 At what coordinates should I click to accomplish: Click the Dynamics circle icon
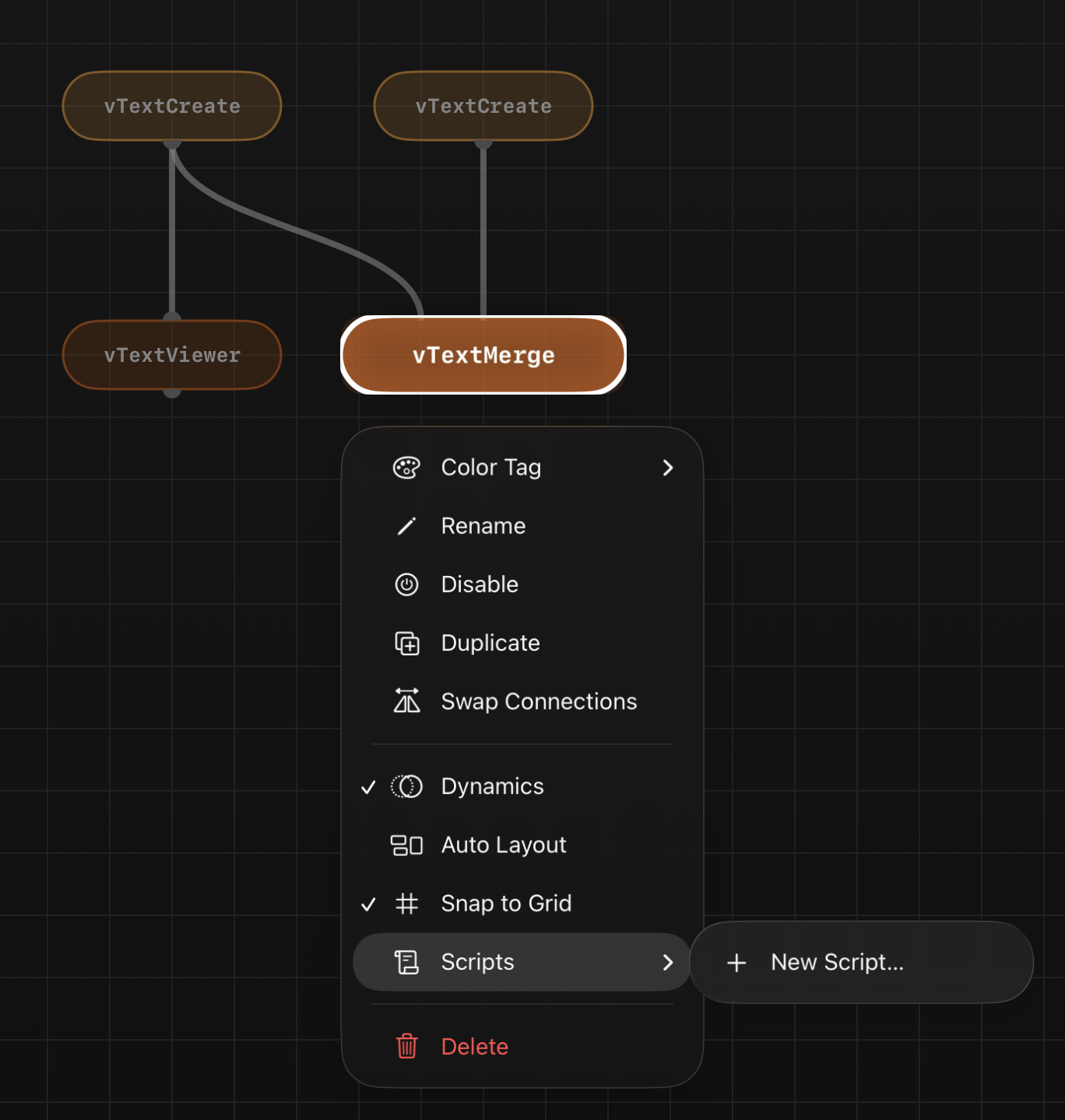(x=406, y=787)
